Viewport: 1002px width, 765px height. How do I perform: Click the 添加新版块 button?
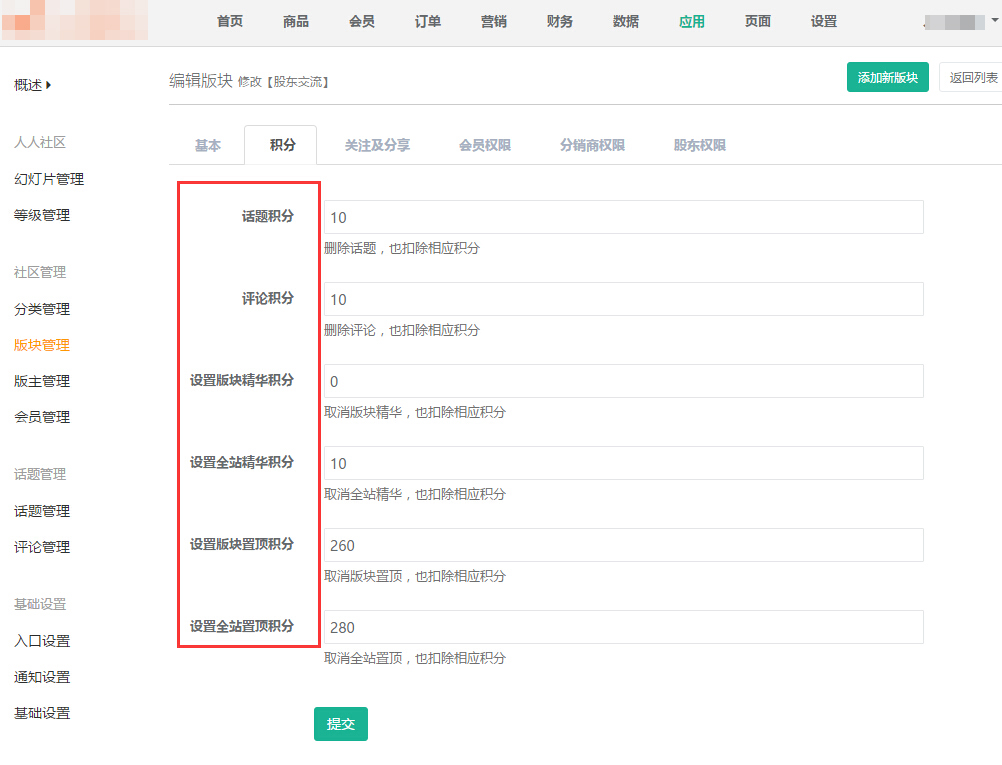pyautogui.click(x=887, y=77)
